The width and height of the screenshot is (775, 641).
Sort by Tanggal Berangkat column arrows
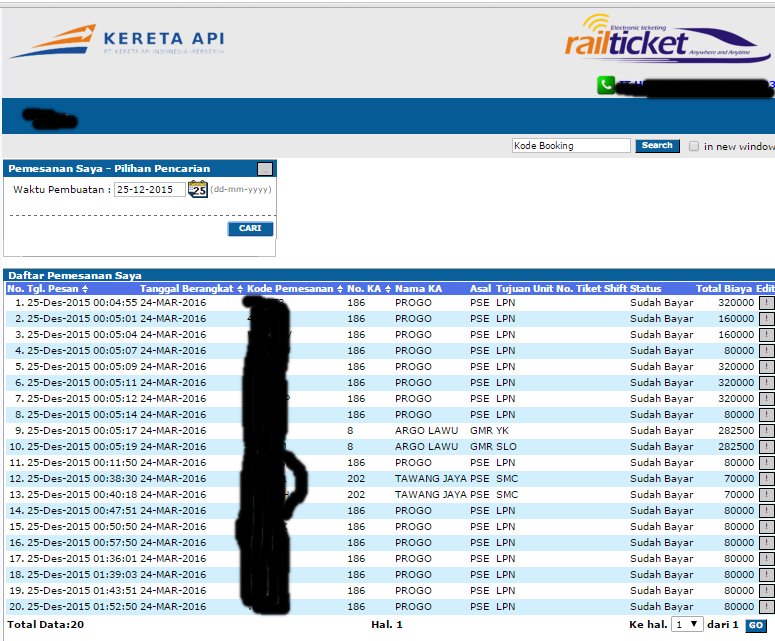[240, 289]
